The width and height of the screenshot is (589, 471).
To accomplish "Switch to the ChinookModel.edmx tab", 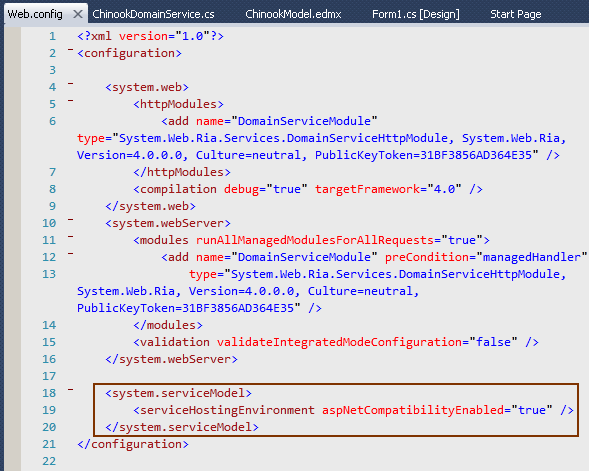I will tap(293, 14).
